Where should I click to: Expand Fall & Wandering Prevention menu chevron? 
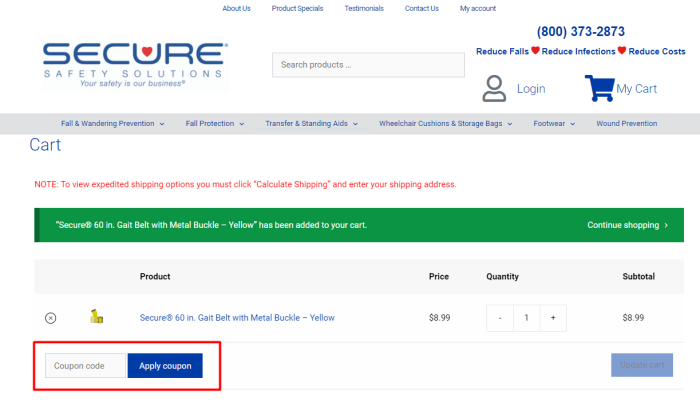(x=162, y=124)
